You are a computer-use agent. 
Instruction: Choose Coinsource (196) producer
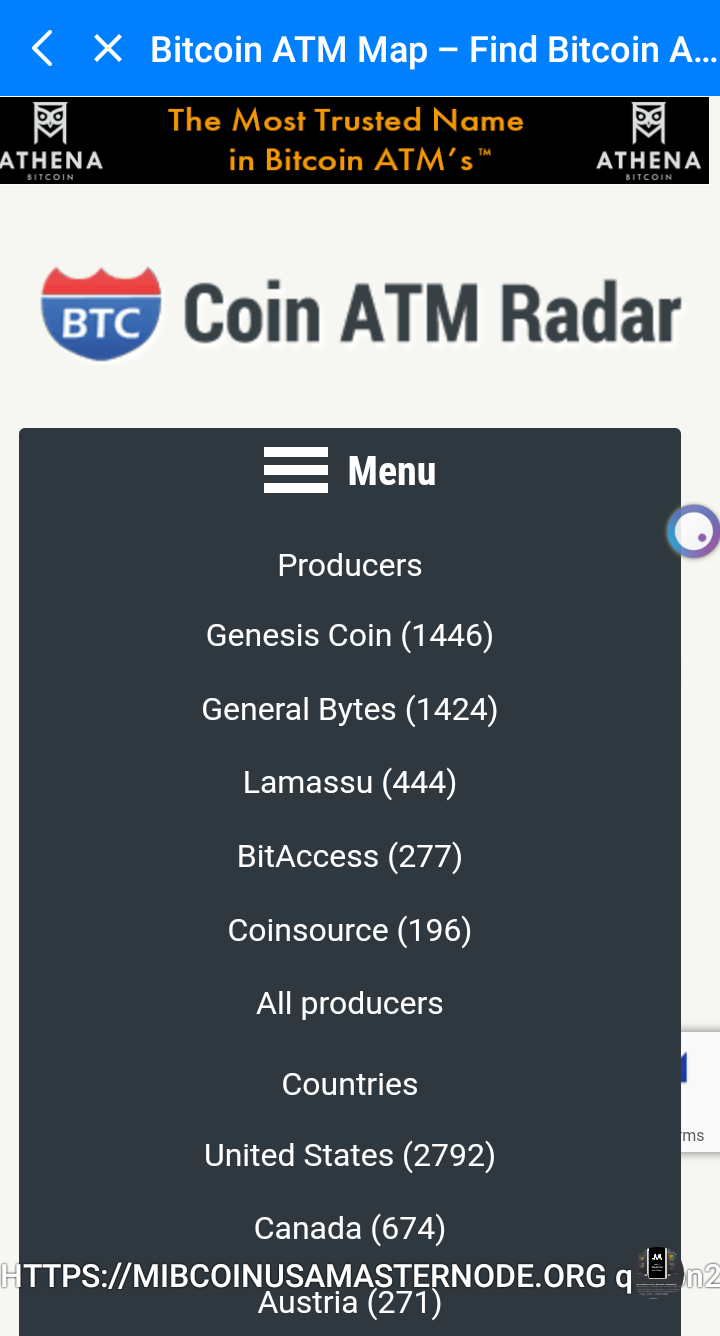tap(350, 930)
